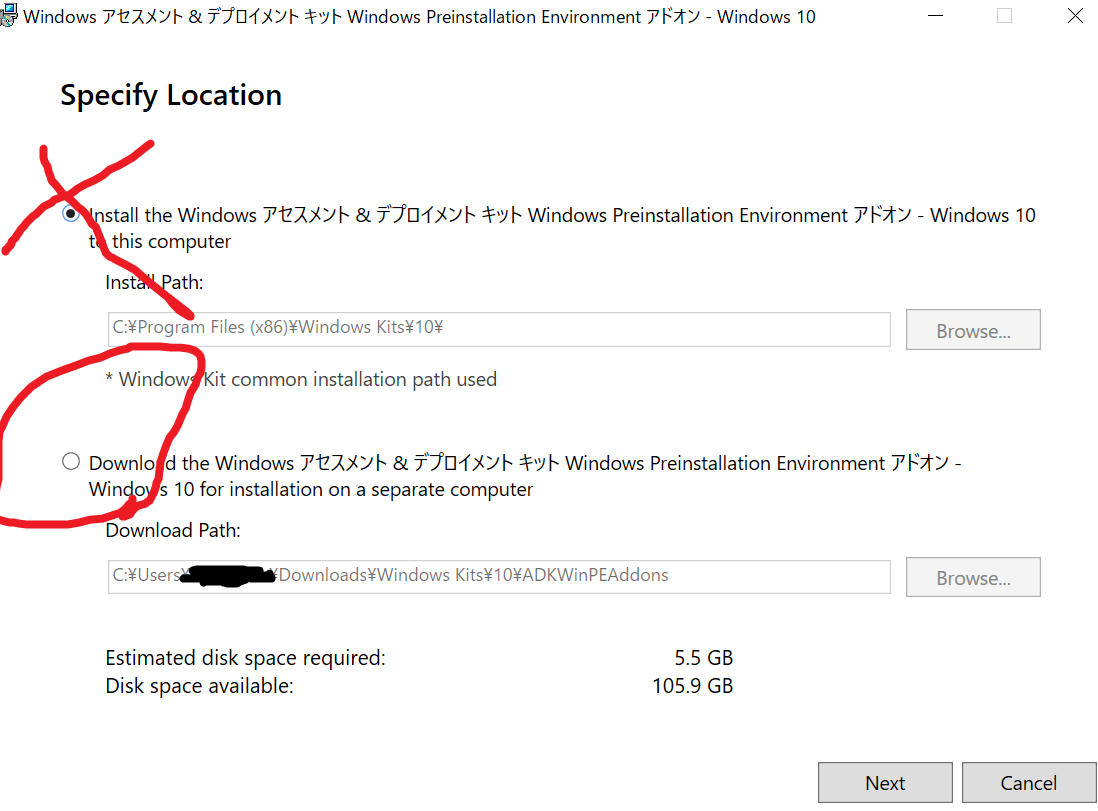Image resolution: width=1098 pixels, height=811 pixels.
Task: Click the 5.5 GB value text
Action: pyautogui.click(x=703, y=657)
